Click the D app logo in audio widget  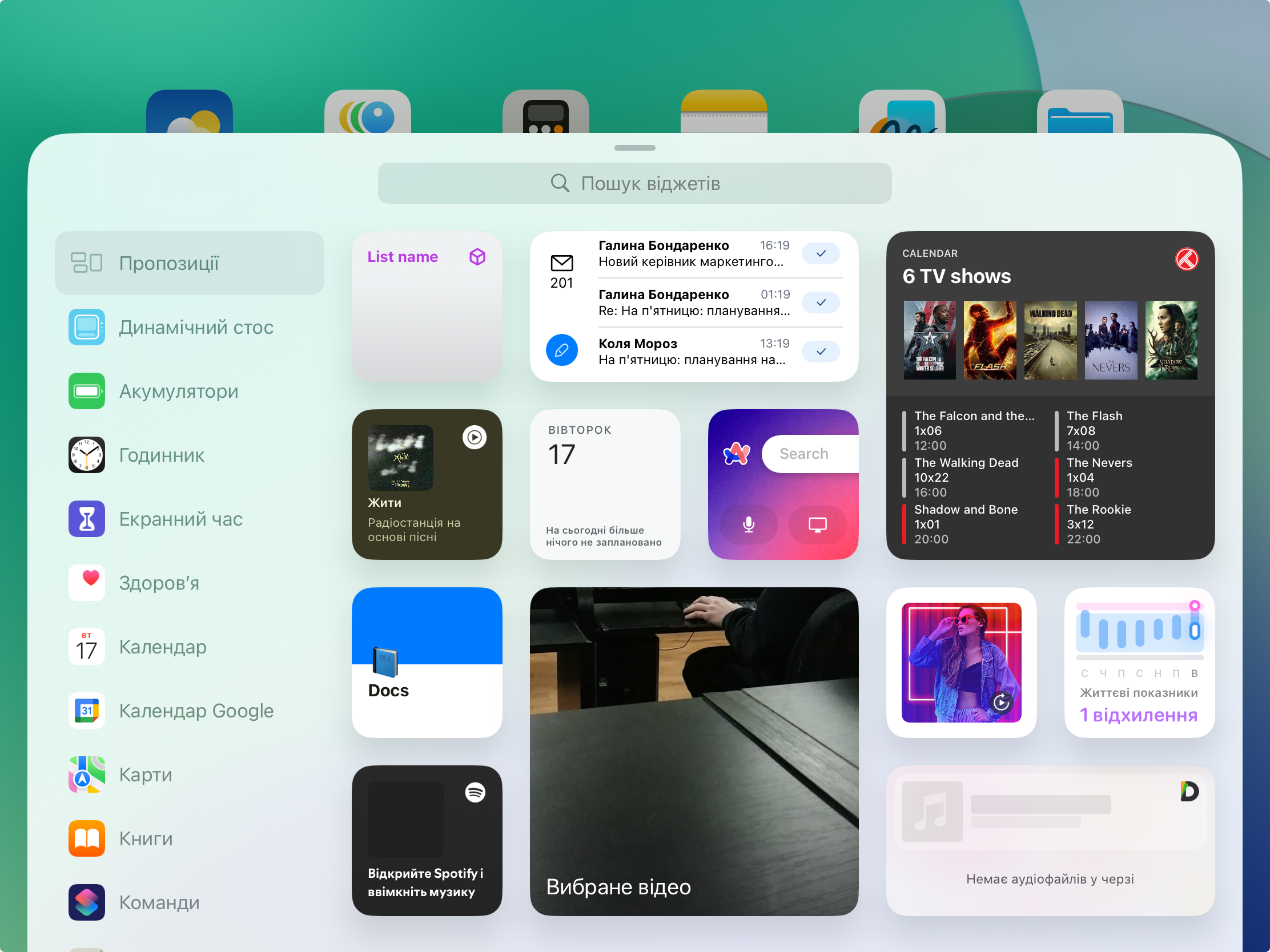tap(1189, 791)
